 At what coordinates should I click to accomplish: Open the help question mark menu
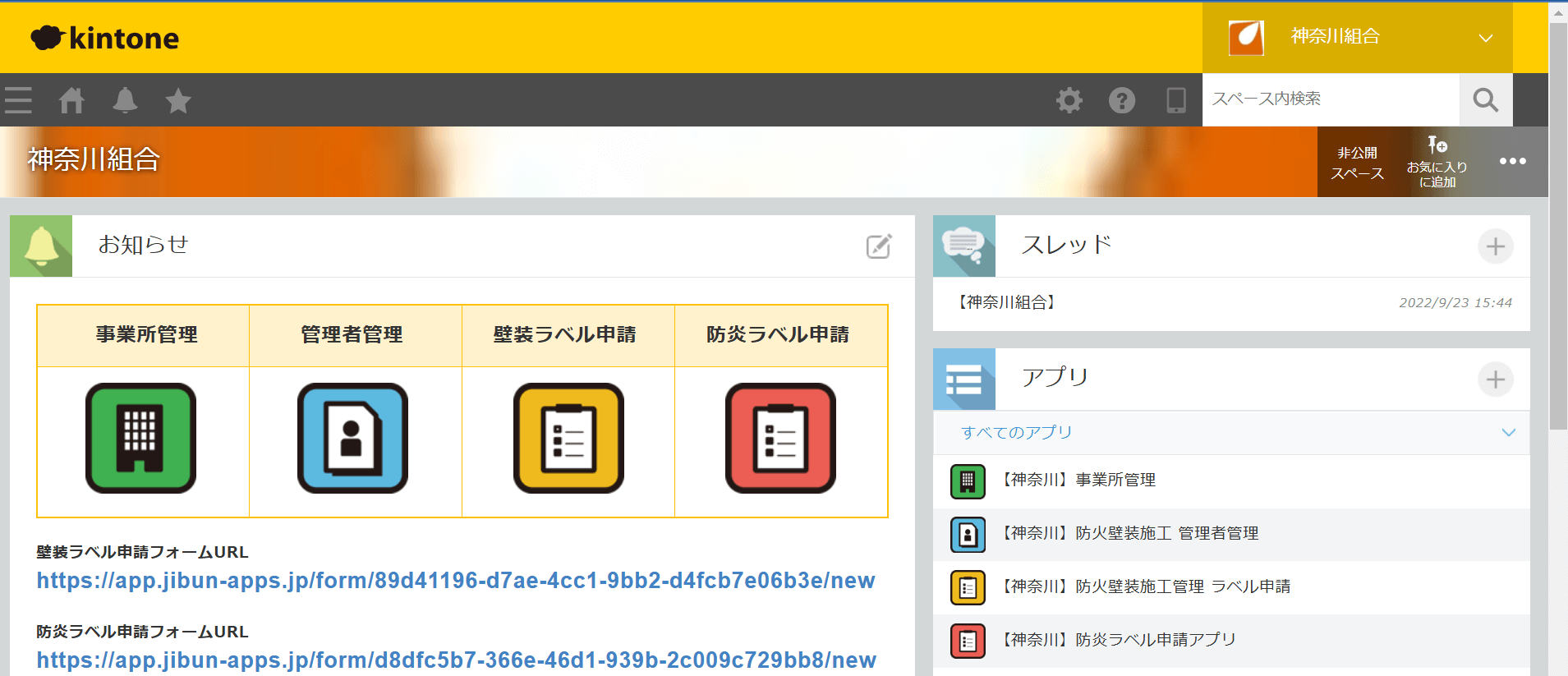(1121, 100)
